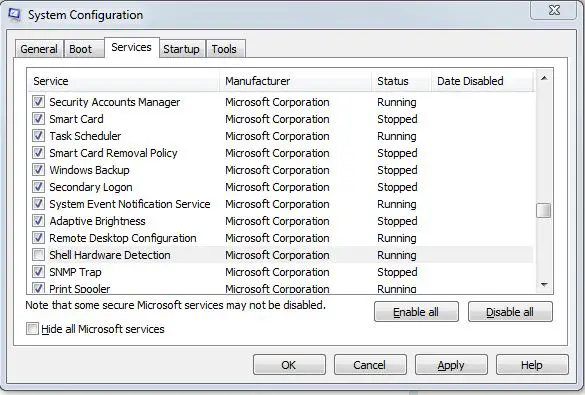The height and width of the screenshot is (395, 585).
Task: Uncheck the Windows Backup service
Action: point(38,170)
